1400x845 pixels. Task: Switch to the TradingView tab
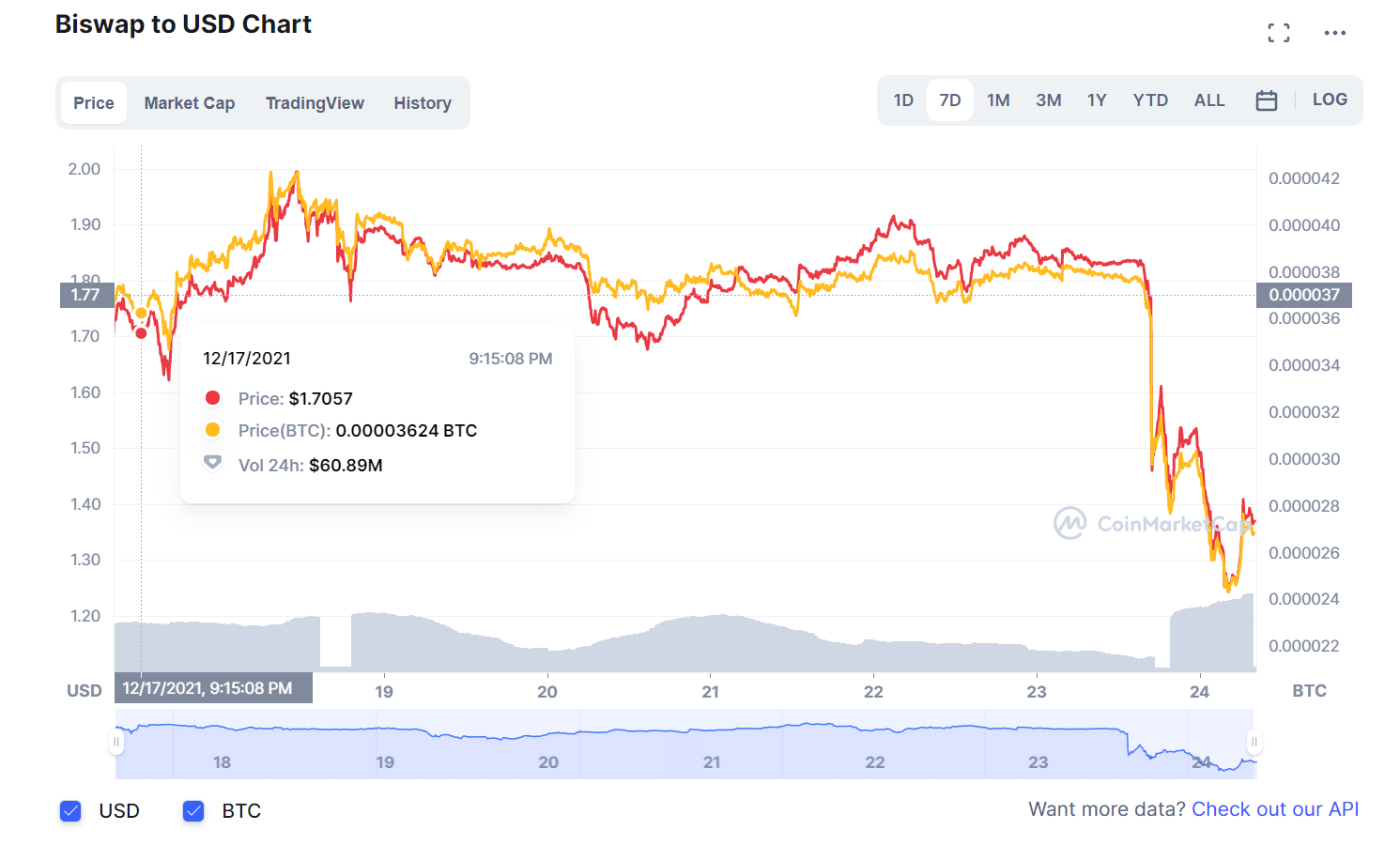click(x=315, y=103)
